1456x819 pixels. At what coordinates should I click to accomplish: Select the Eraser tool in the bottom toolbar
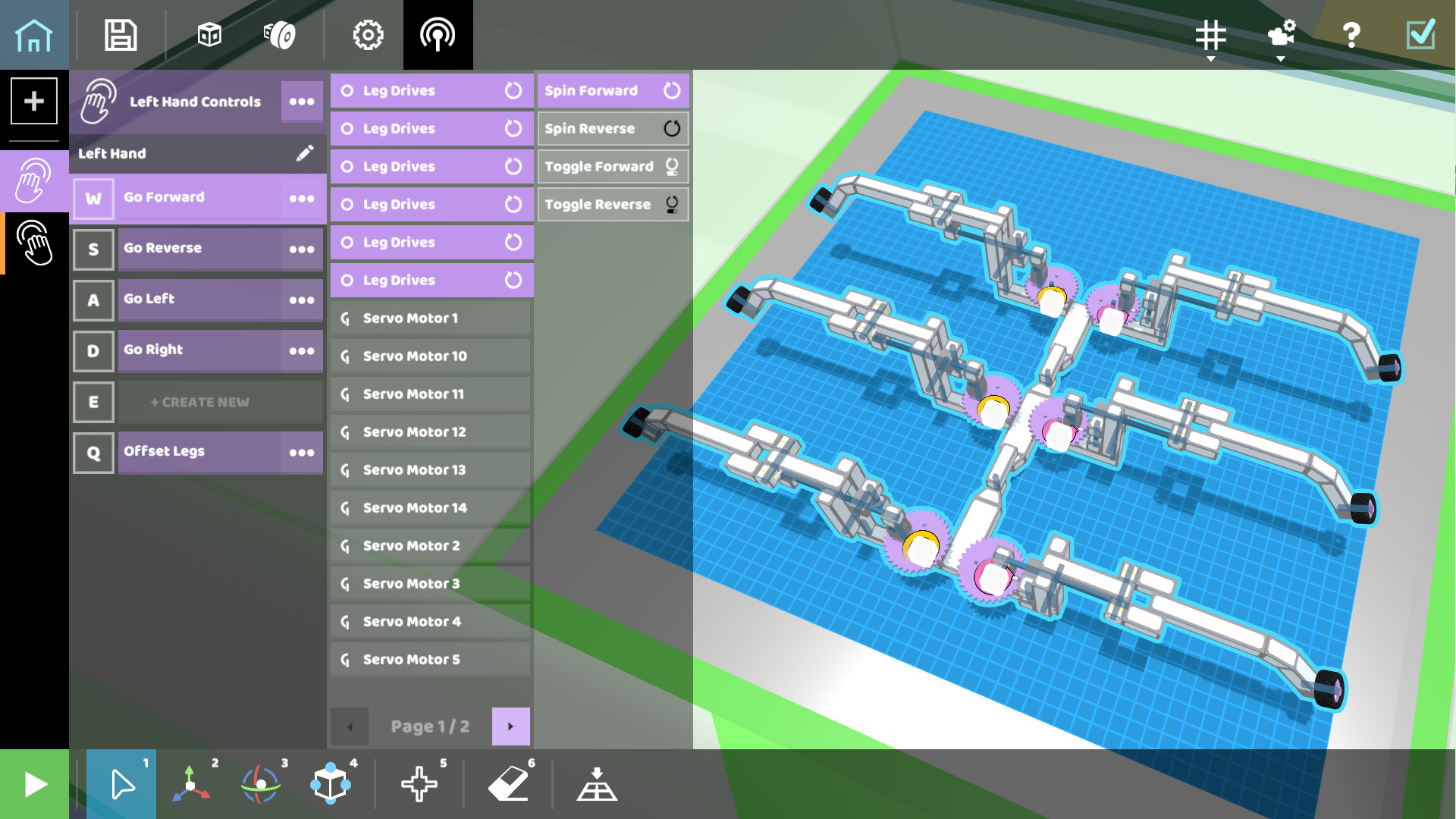tap(510, 784)
